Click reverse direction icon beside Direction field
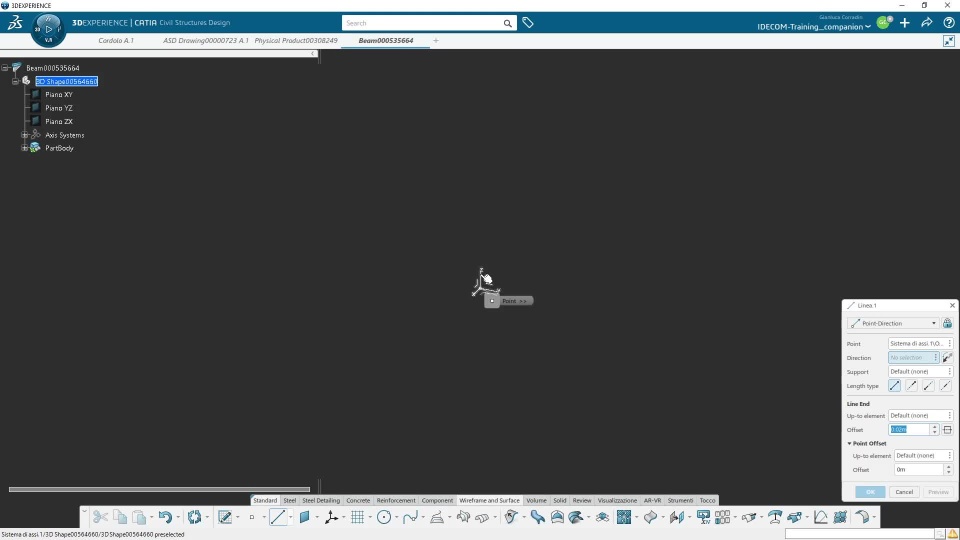 coord(947,358)
